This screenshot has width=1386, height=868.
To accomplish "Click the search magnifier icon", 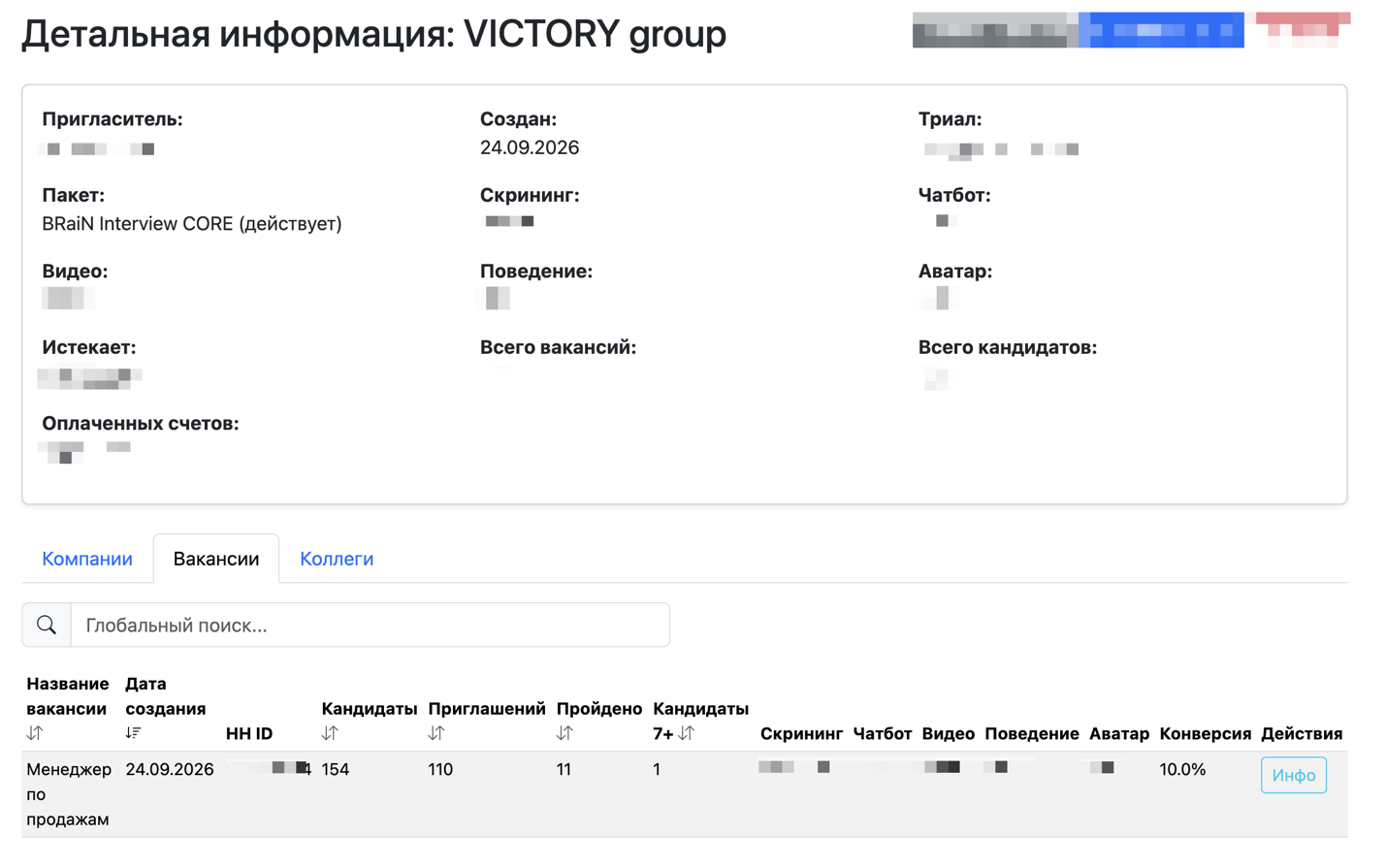I will coord(47,626).
